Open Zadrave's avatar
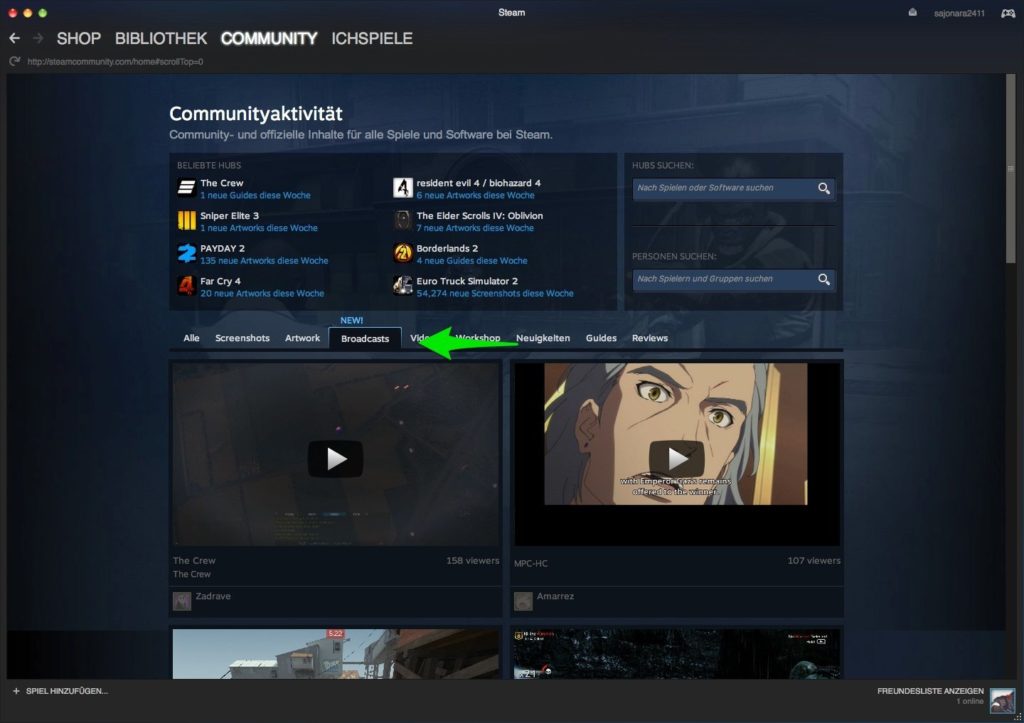Screen dimensions: 1024x723 (x=182, y=601)
